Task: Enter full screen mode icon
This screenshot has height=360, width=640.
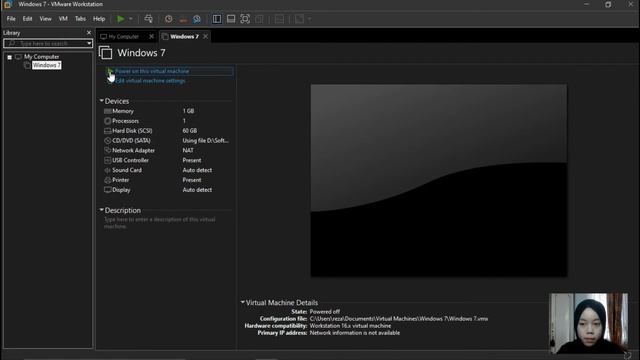Action: (x=245, y=19)
